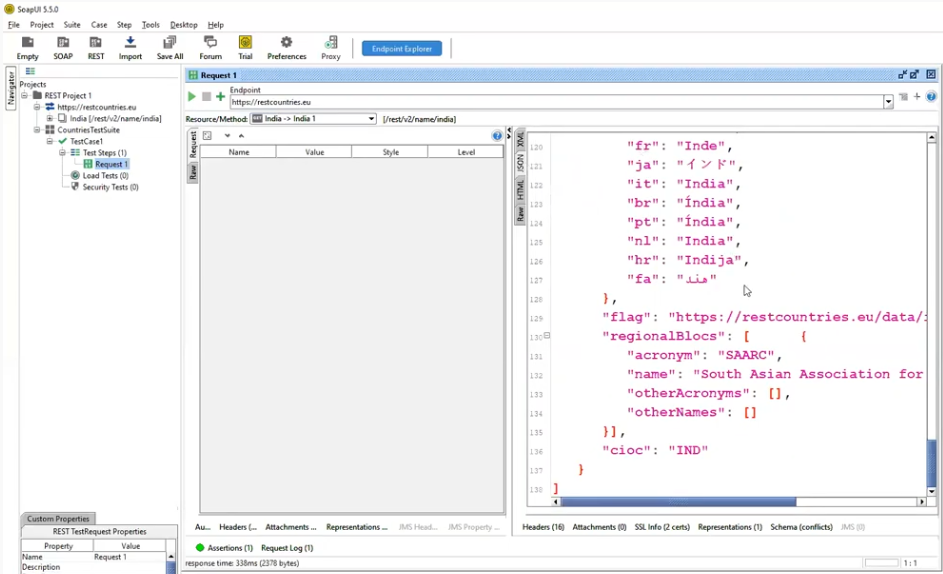Open the endpoint URL dropdown arrow
This screenshot has width=943, height=574.
click(888, 102)
